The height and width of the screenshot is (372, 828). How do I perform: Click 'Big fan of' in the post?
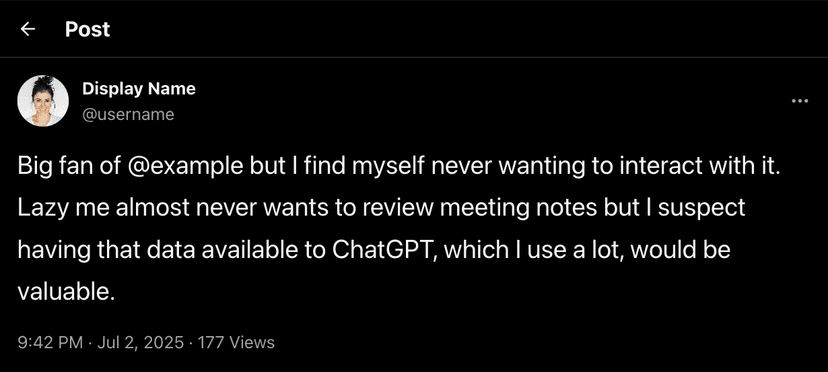[69, 167]
